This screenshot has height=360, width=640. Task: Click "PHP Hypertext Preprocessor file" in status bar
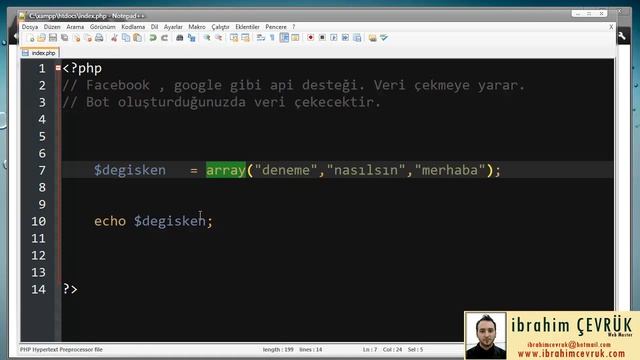point(61,349)
